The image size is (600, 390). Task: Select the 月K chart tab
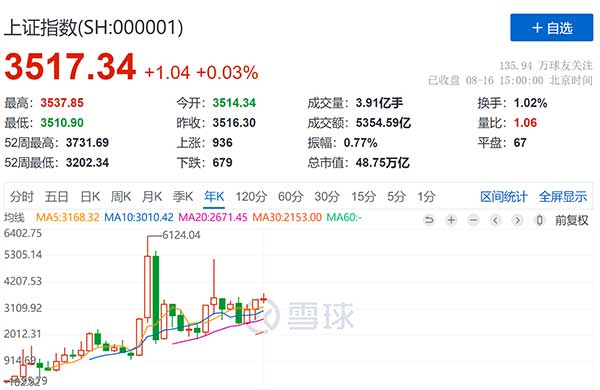tap(152, 197)
